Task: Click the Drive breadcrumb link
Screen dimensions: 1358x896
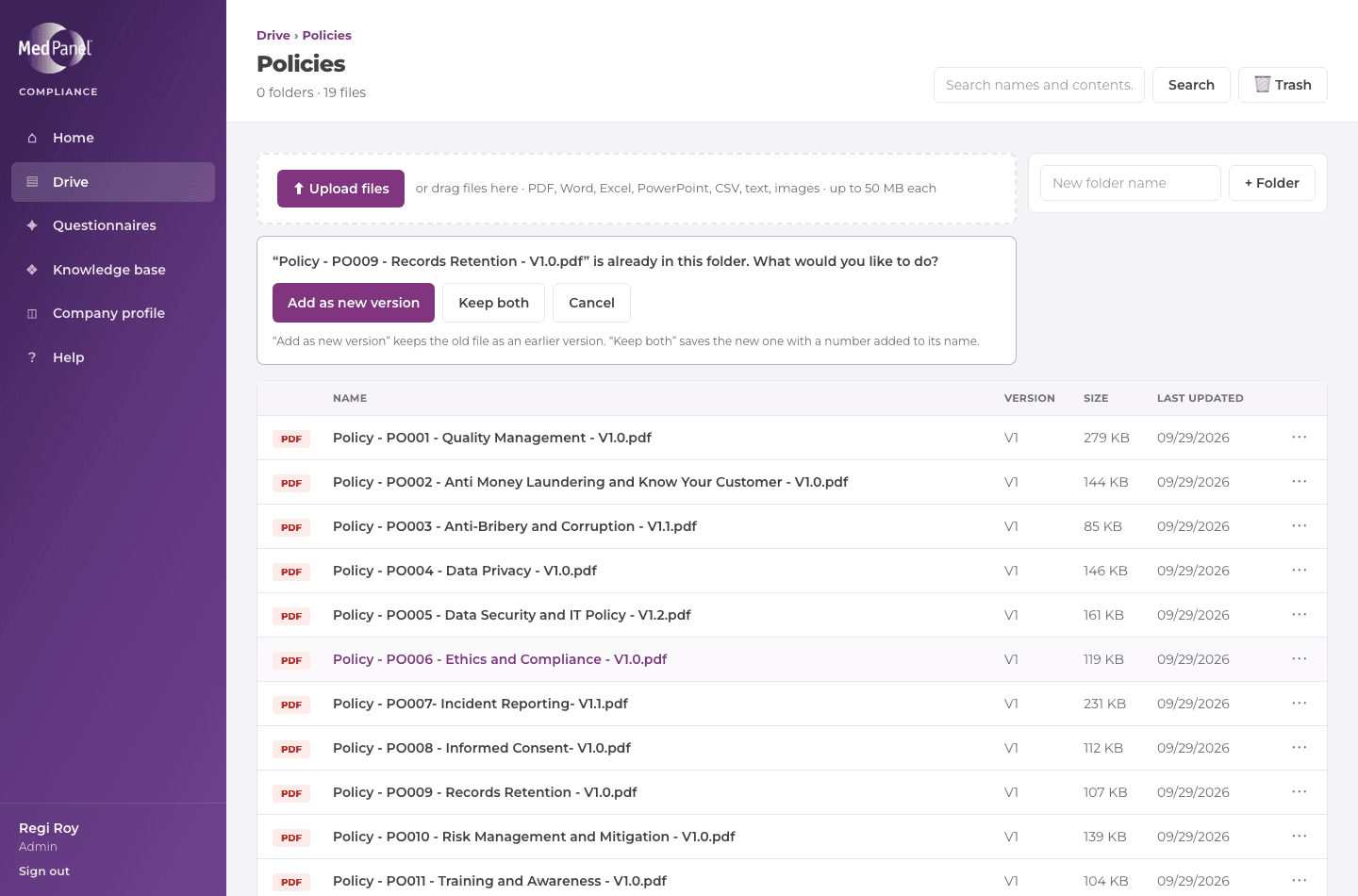Action: tap(273, 36)
